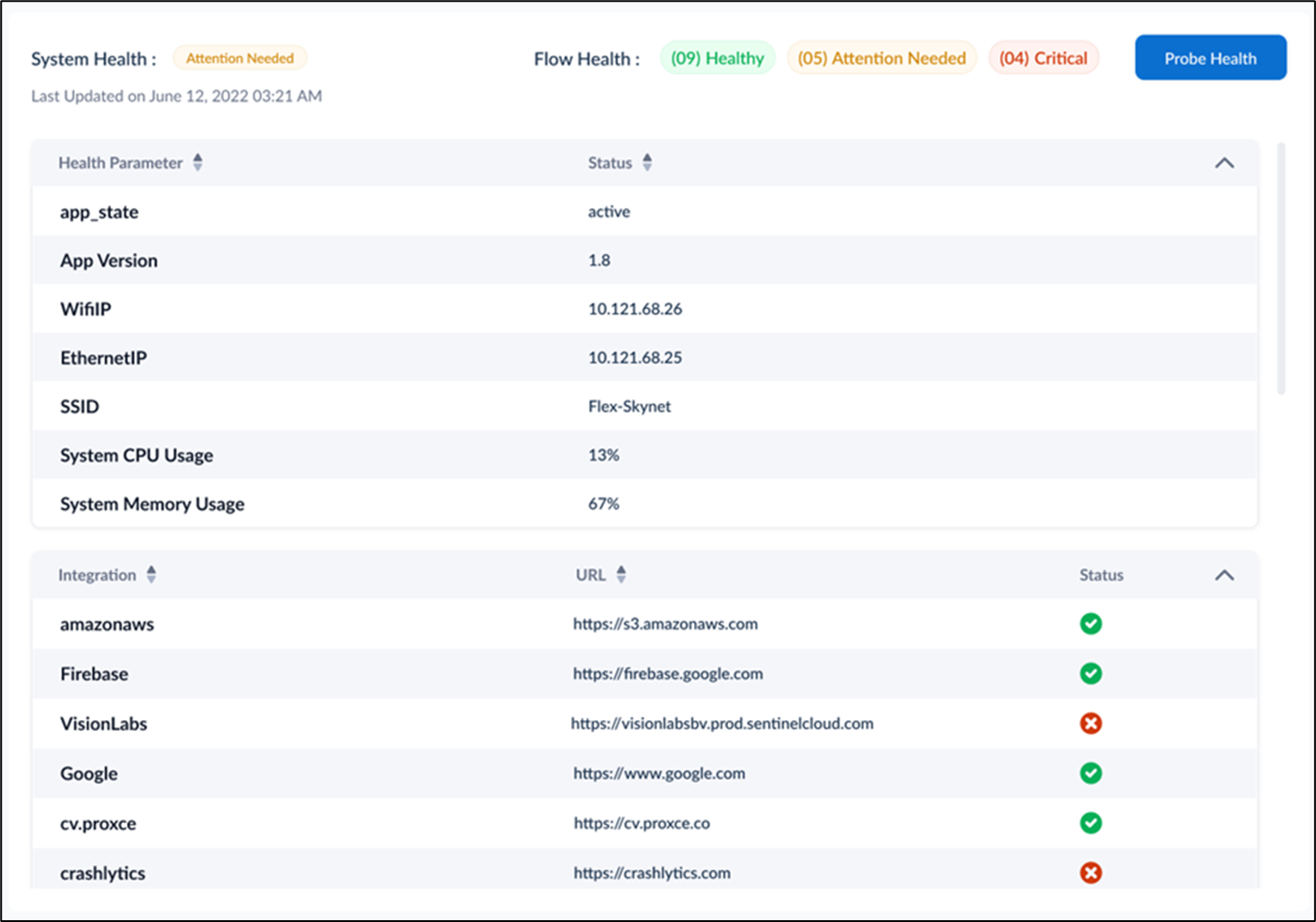Click Firebase green check status icon
This screenshot has width=1316, height=922.
coord(1091,674)
